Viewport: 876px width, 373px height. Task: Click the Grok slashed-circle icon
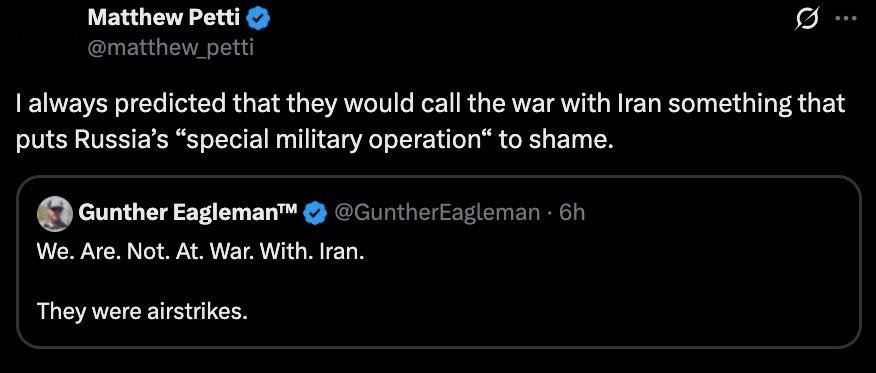pos(808,19)
